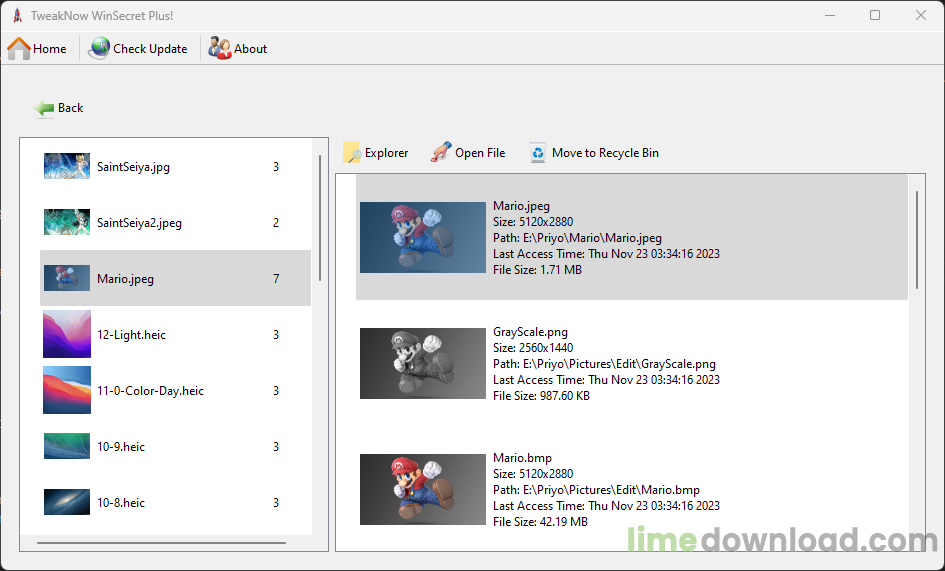Image resolution: width=945 pixels, height=571 pixels.
Task: Pick the 10-9.heic entry
Action: pyautogui.click(x=120, y=447)
